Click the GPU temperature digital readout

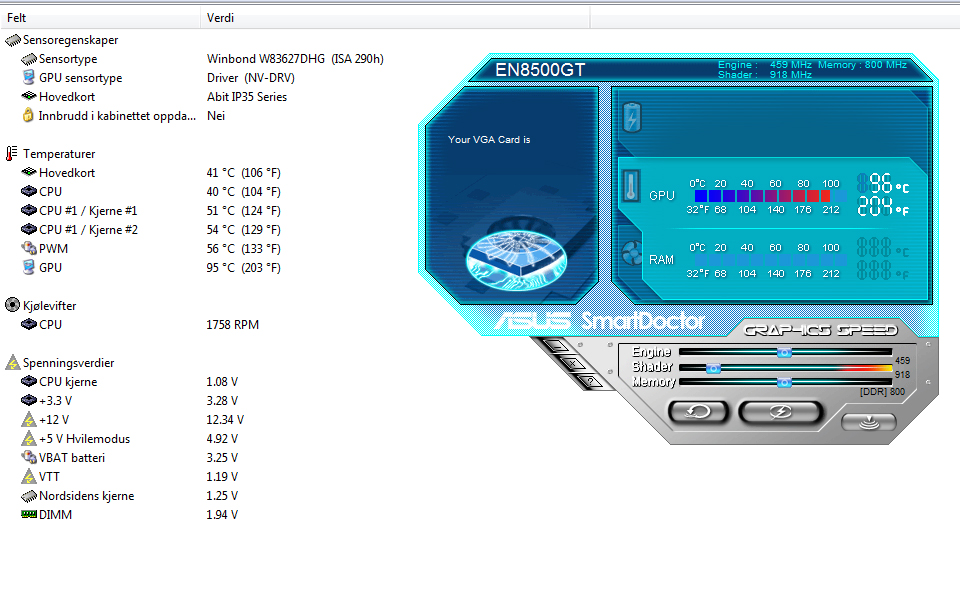(x=882, y=195)
